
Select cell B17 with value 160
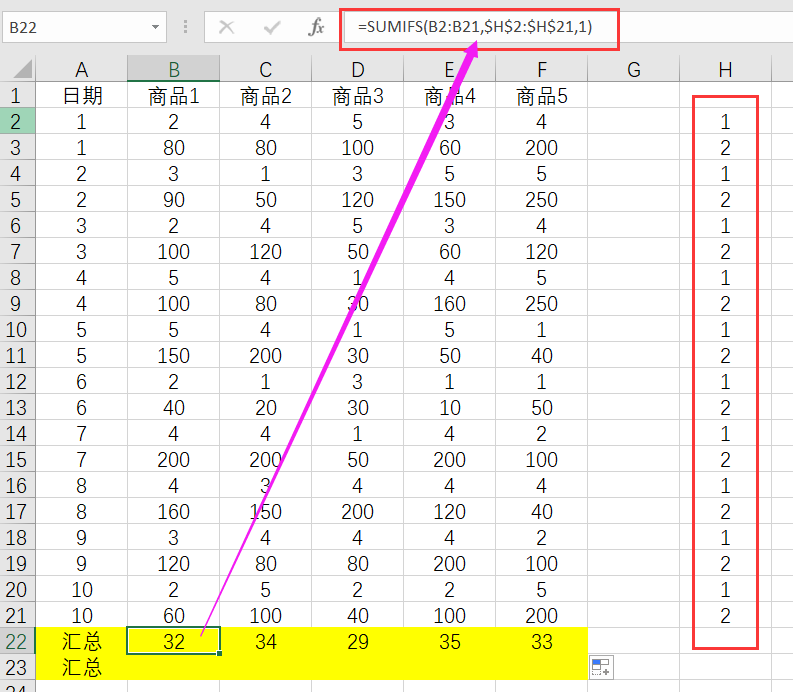173,511
